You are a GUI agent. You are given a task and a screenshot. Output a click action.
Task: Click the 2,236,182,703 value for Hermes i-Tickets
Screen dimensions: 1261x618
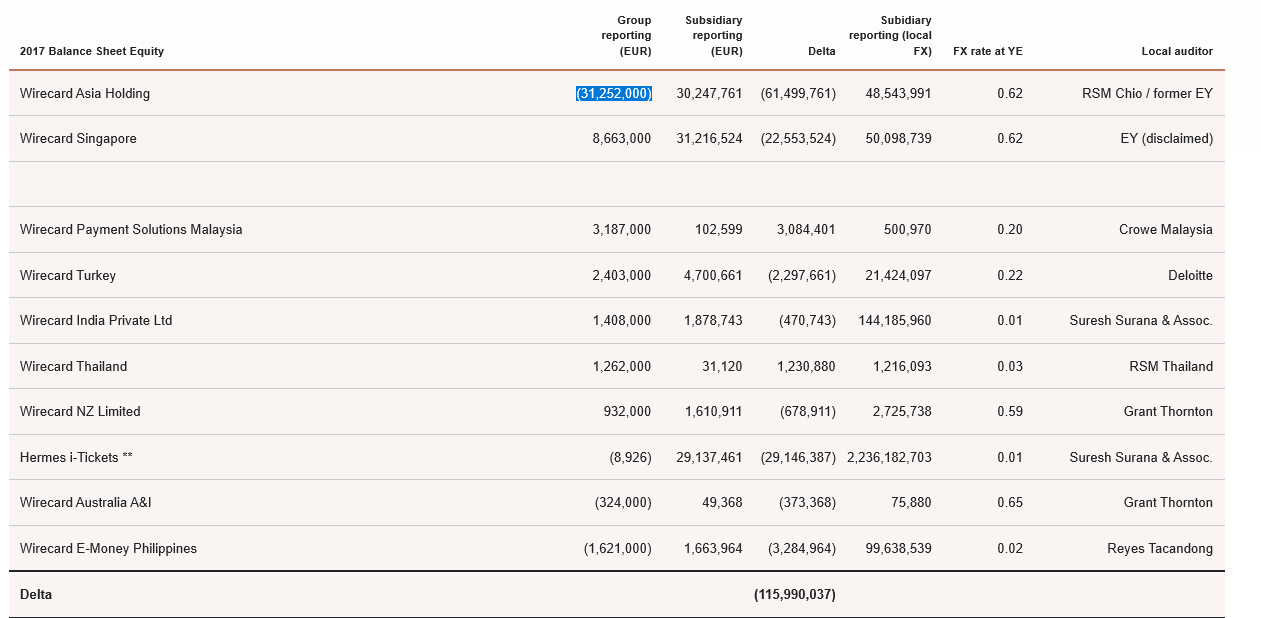point(886,457)
